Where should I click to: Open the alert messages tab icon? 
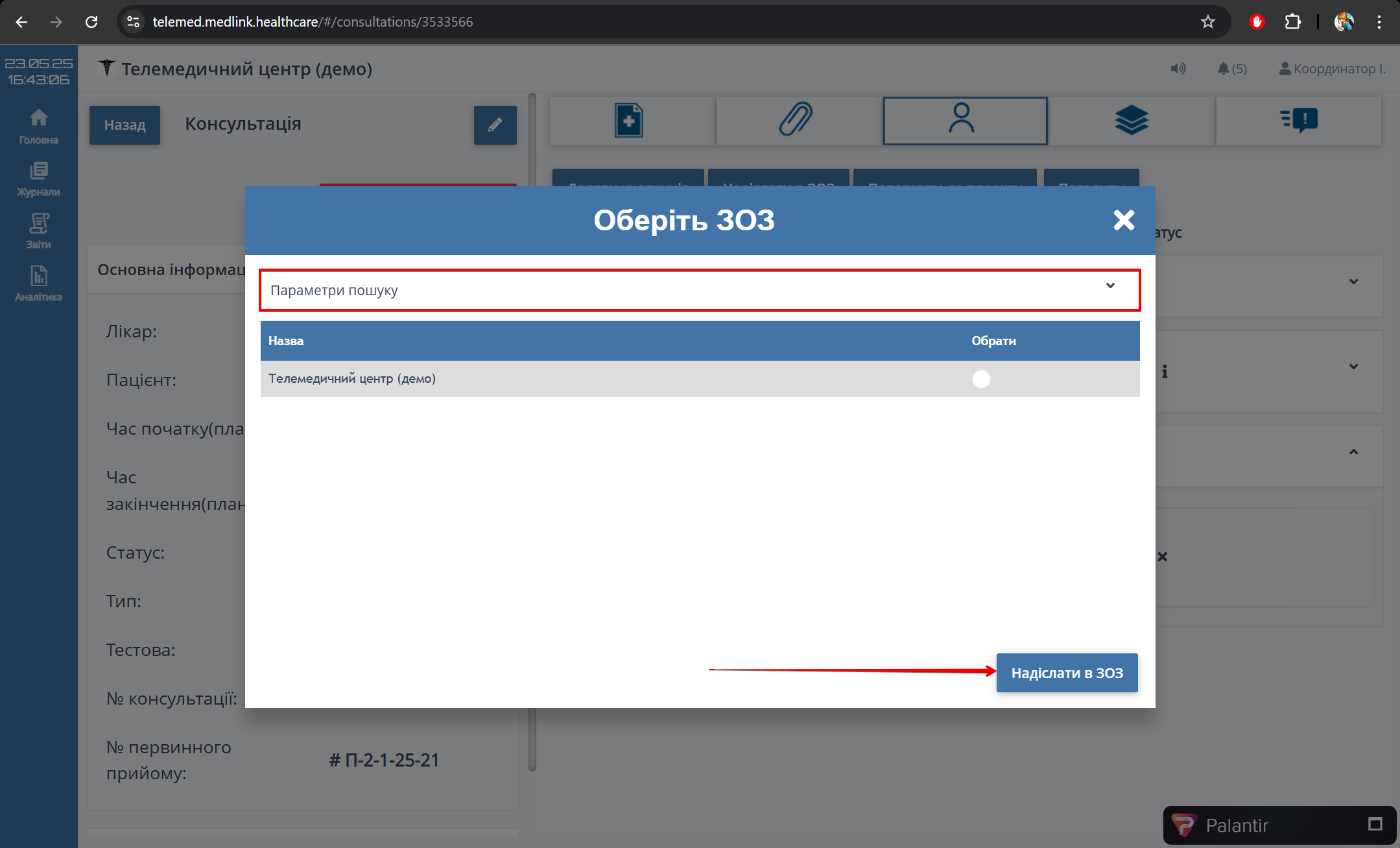point(1298,121)
